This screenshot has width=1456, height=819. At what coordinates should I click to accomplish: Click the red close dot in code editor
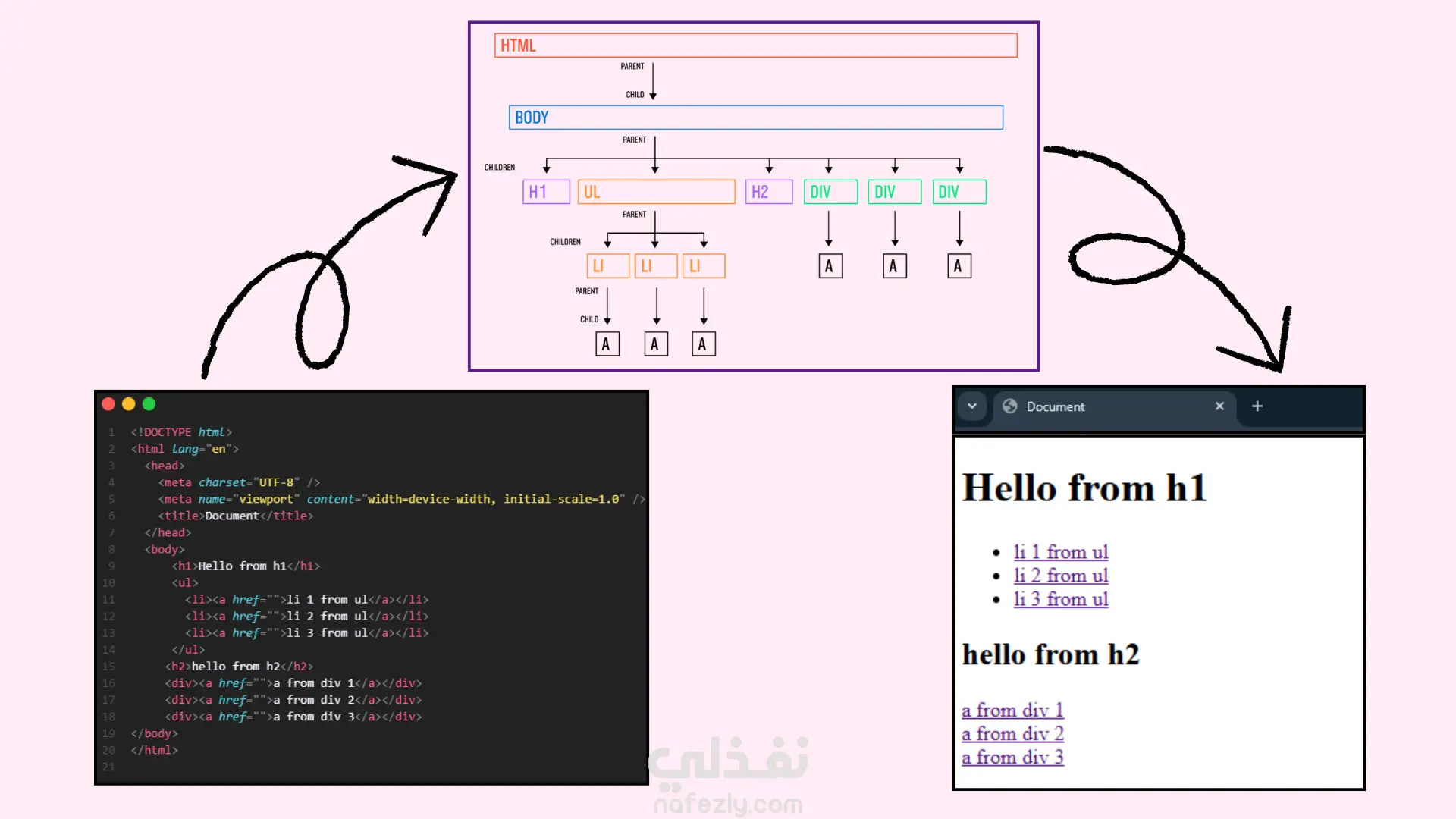[108, 404]
